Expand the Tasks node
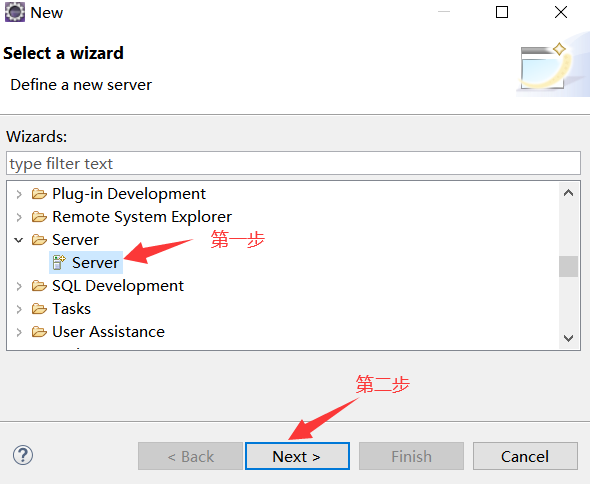Viewport: 590px width, 484px height. click(19, 309)
